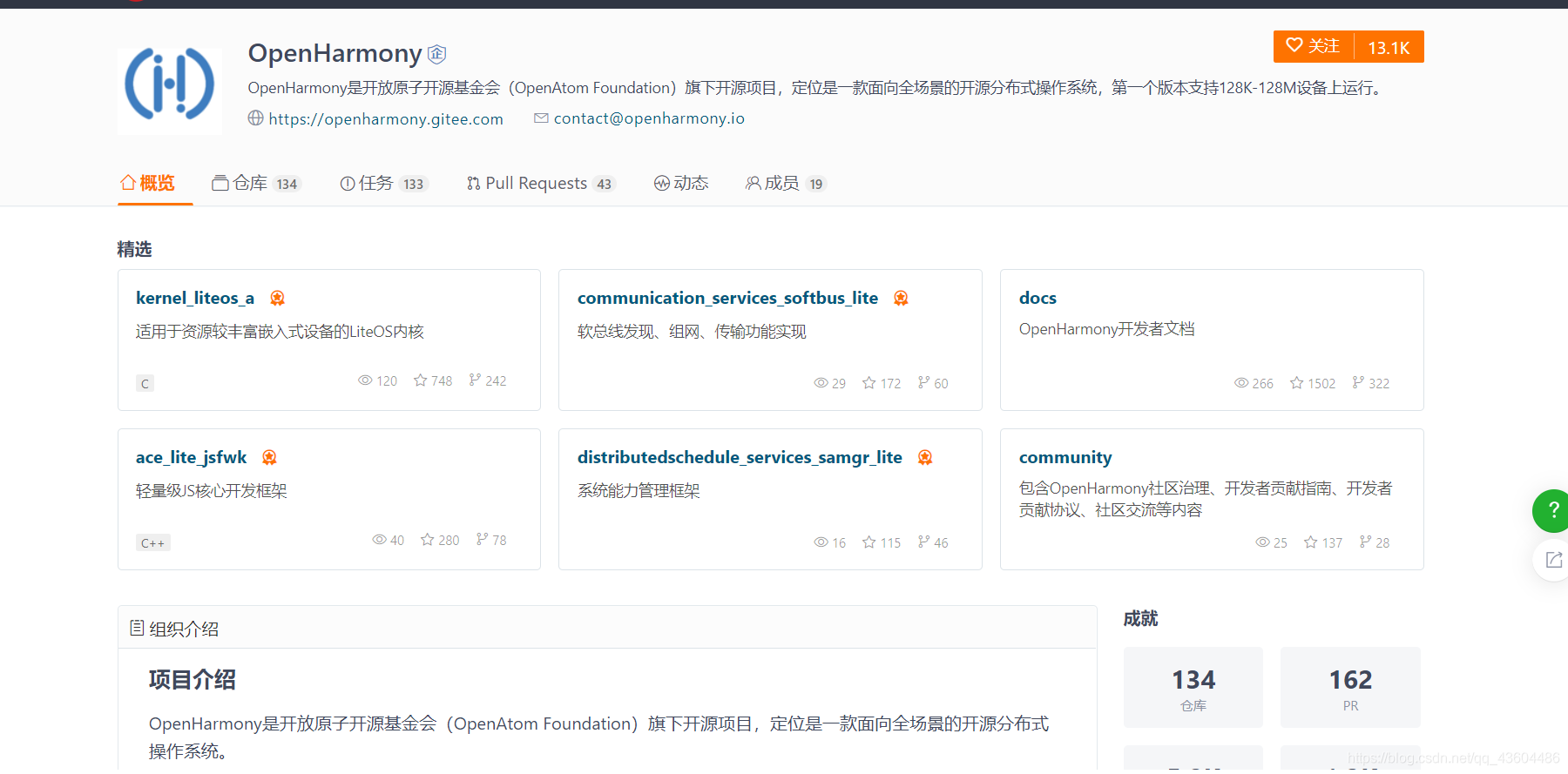Image resolution: width=1568 pixels, height=774 pixels.
Task: Switch to the 概览 overview tab
Action: click(147, 183)
